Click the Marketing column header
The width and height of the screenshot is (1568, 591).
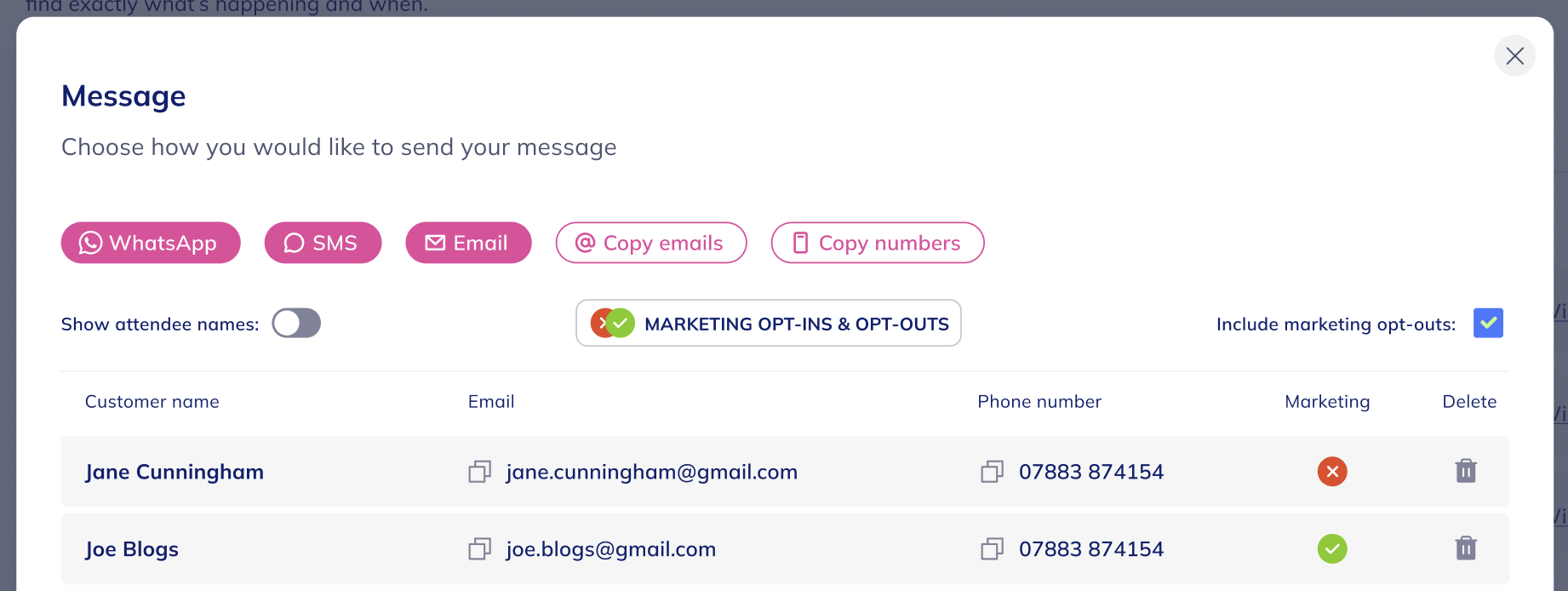tap(1327, 402)
